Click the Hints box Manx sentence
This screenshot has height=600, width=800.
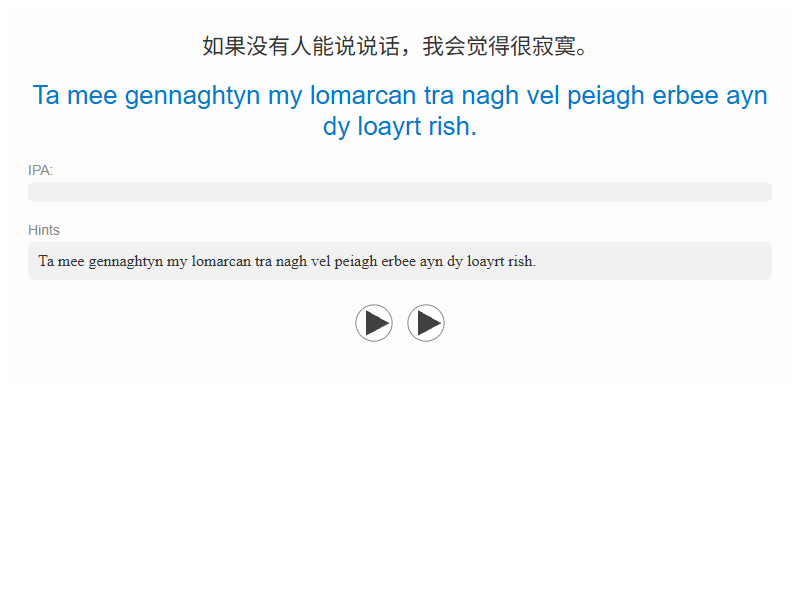pyautogui.click(x=287, y=261)
